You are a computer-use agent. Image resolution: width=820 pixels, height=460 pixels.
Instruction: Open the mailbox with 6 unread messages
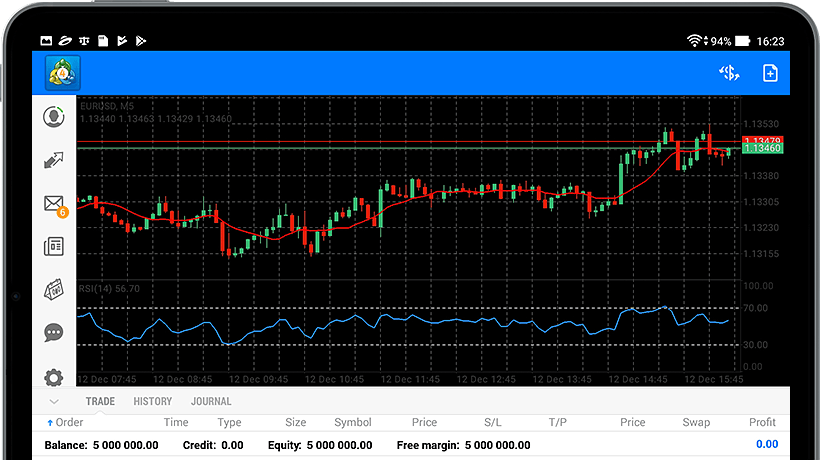pos(55,205)
